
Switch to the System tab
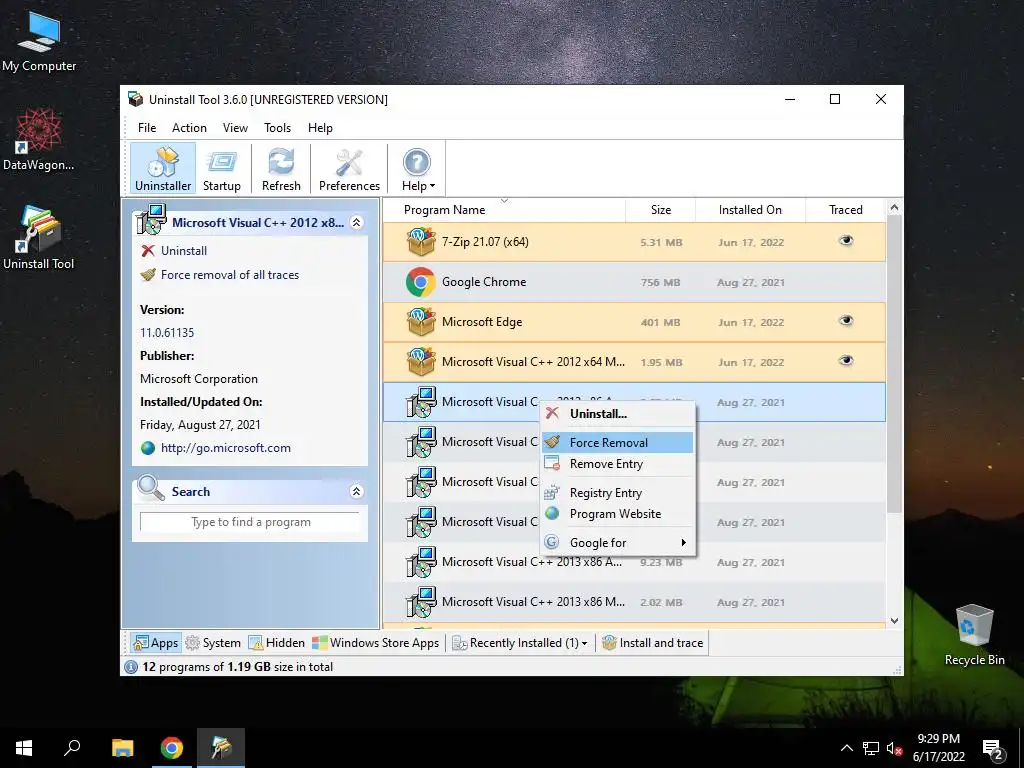click(213, 643)
